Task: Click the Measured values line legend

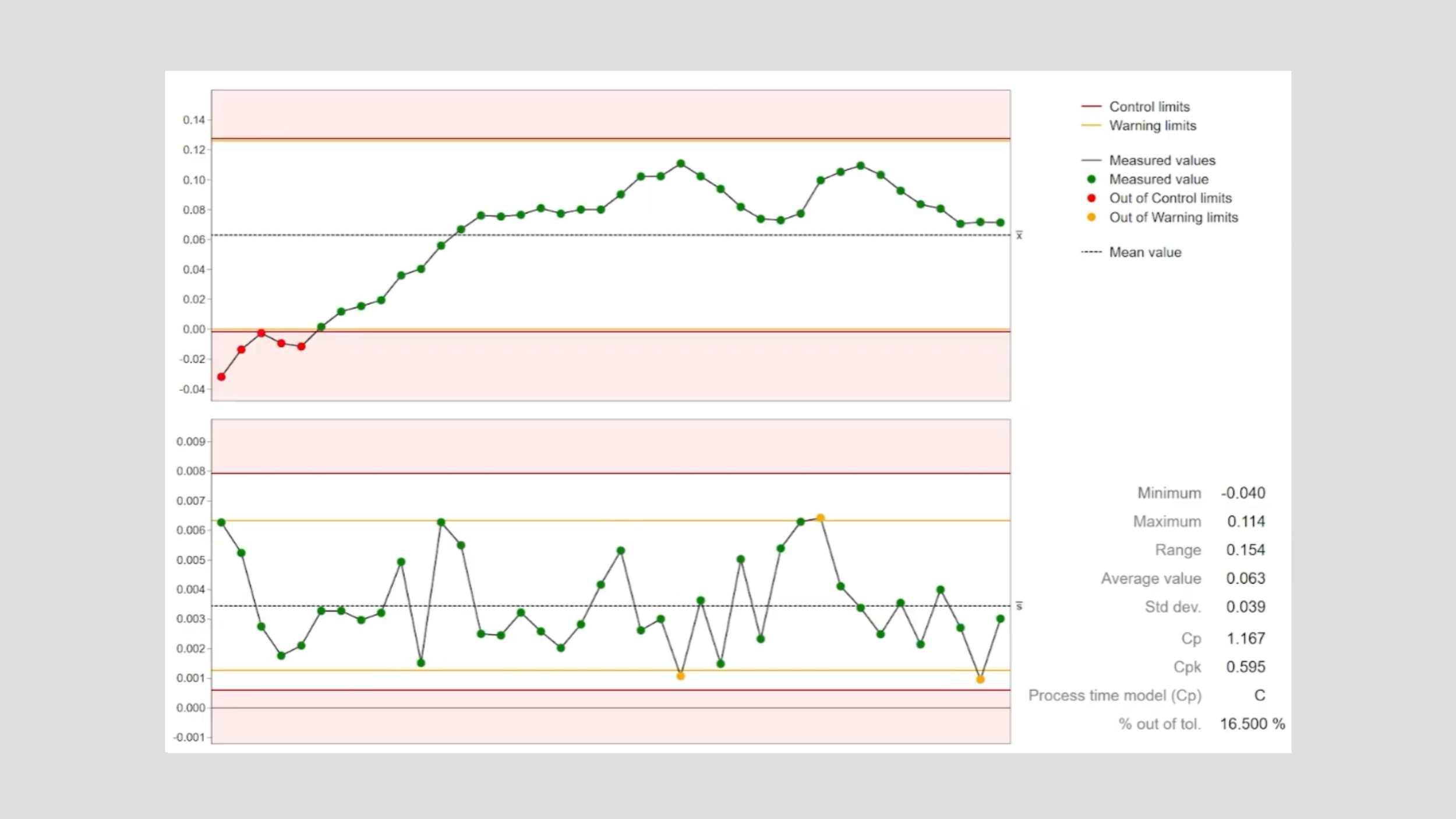Action: 1161,160
